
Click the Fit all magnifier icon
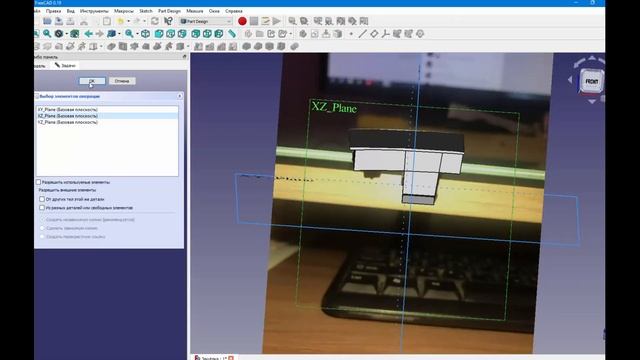tap(47, 34)
